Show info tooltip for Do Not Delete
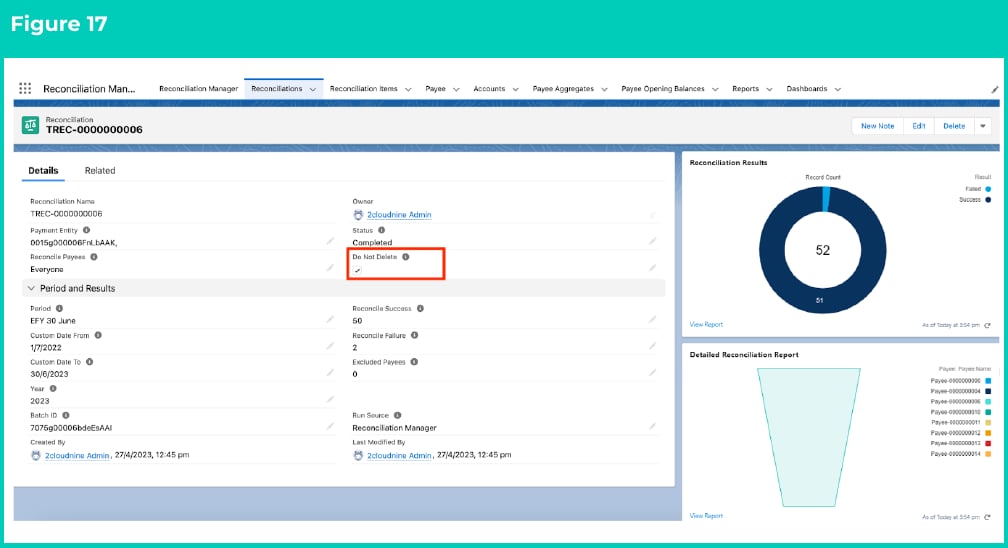The image size is (1008, 548). point(406,257)
